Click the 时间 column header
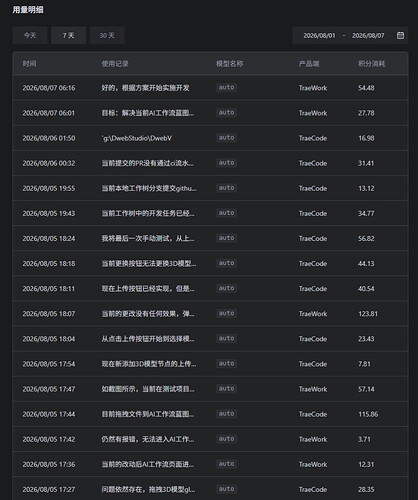Screen dimensions: 418x500 tap(29, 64)
